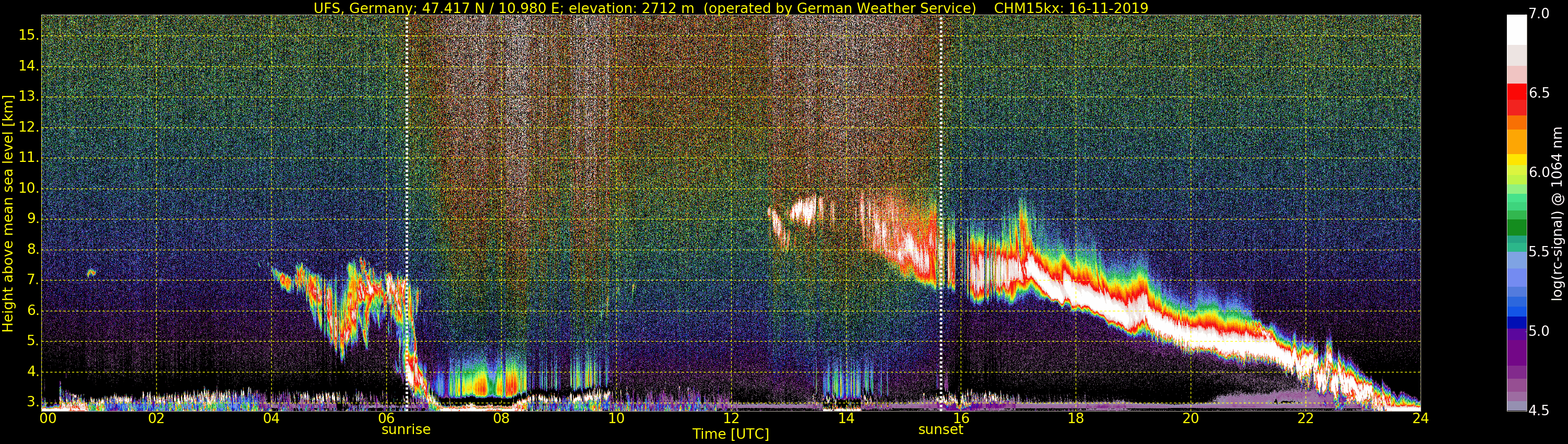Click the height tick '5.' on the y axis
Image resolution: width=1568 pixels, height=444 pixels.
point(33,341)
